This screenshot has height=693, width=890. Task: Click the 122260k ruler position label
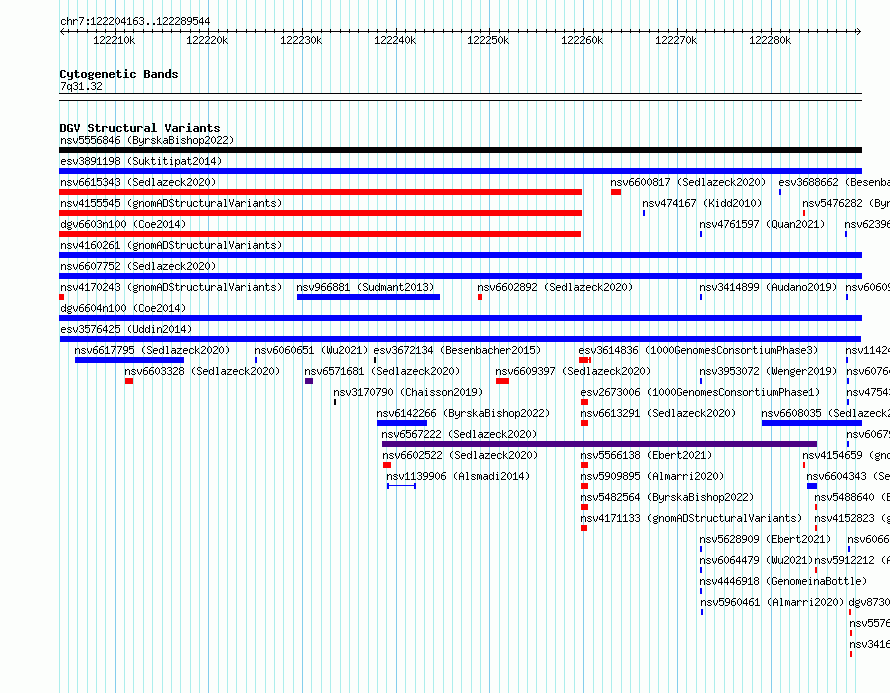(x=582, y=40)
